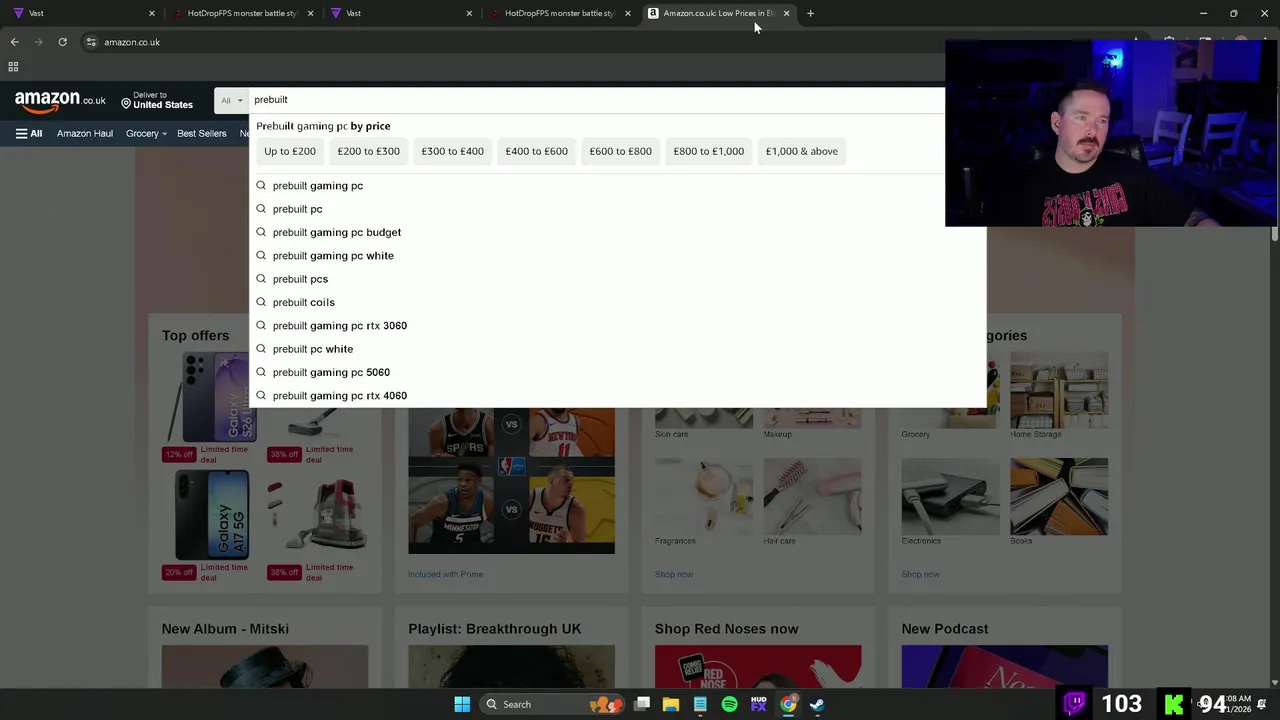
Task: Click 'Shop now' under Electronics
Action: (920, 574)
